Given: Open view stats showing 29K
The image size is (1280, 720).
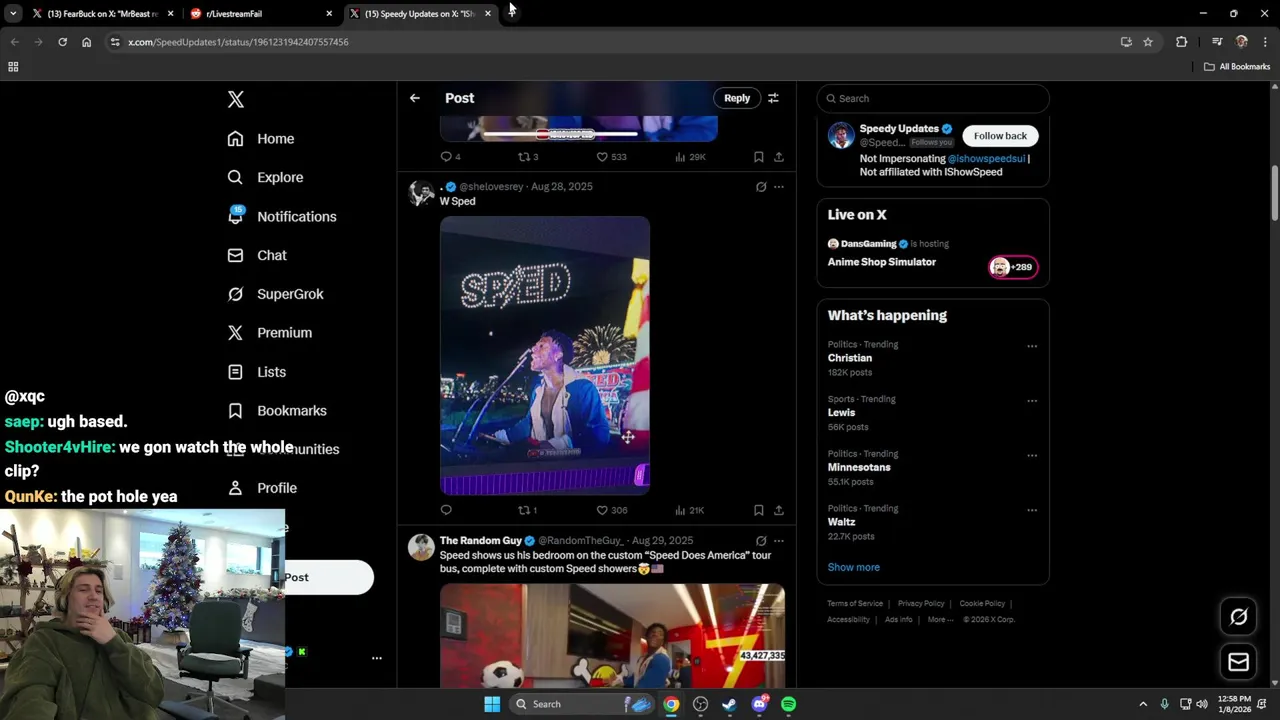Looking at the screenshot, I should (690, 157).
